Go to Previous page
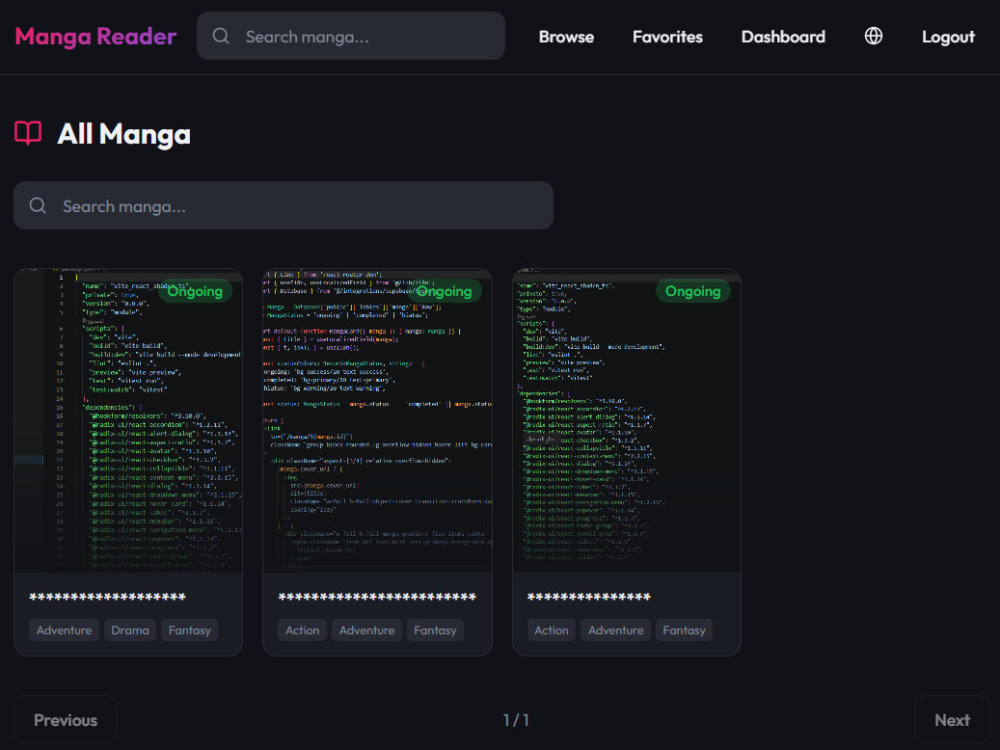 click(x=66, y=720)
